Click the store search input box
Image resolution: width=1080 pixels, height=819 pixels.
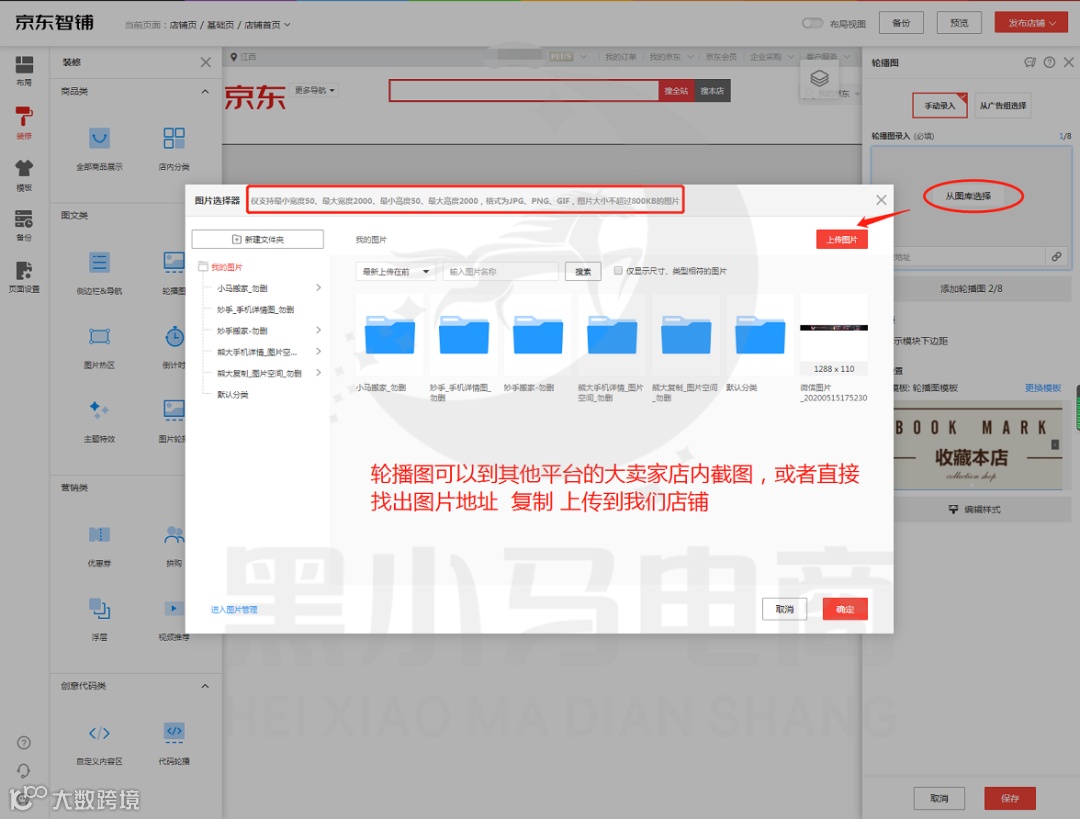coord(523,90)
